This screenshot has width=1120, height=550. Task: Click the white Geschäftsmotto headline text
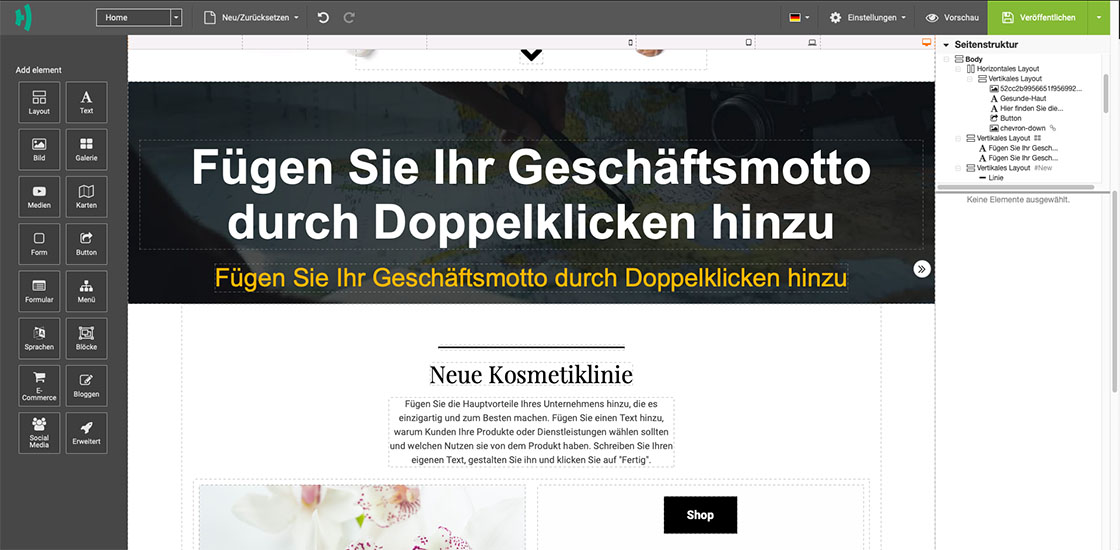pyautogui.click(x=531, y=195)
